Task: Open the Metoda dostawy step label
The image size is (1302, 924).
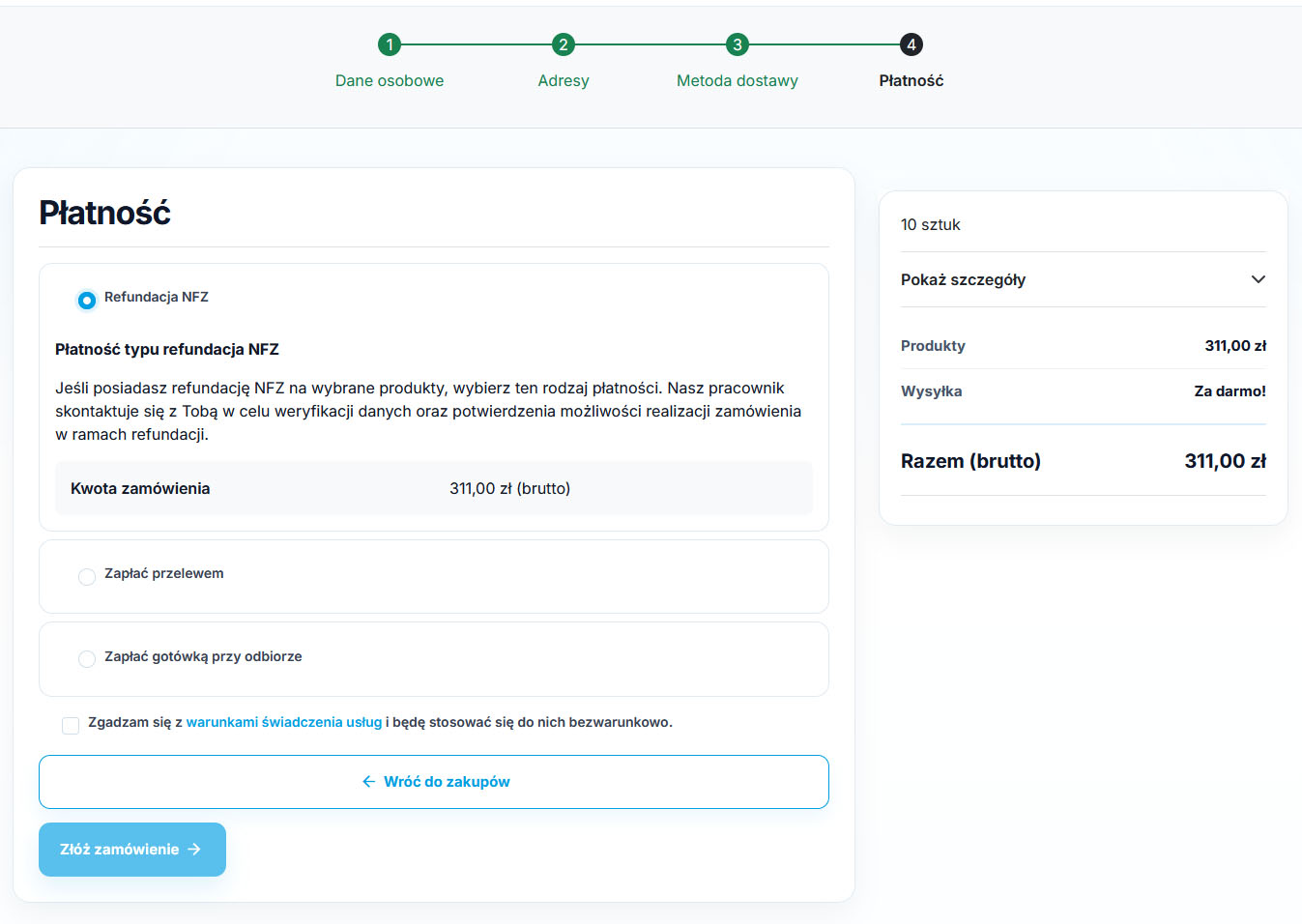Action: click(738, 81)
